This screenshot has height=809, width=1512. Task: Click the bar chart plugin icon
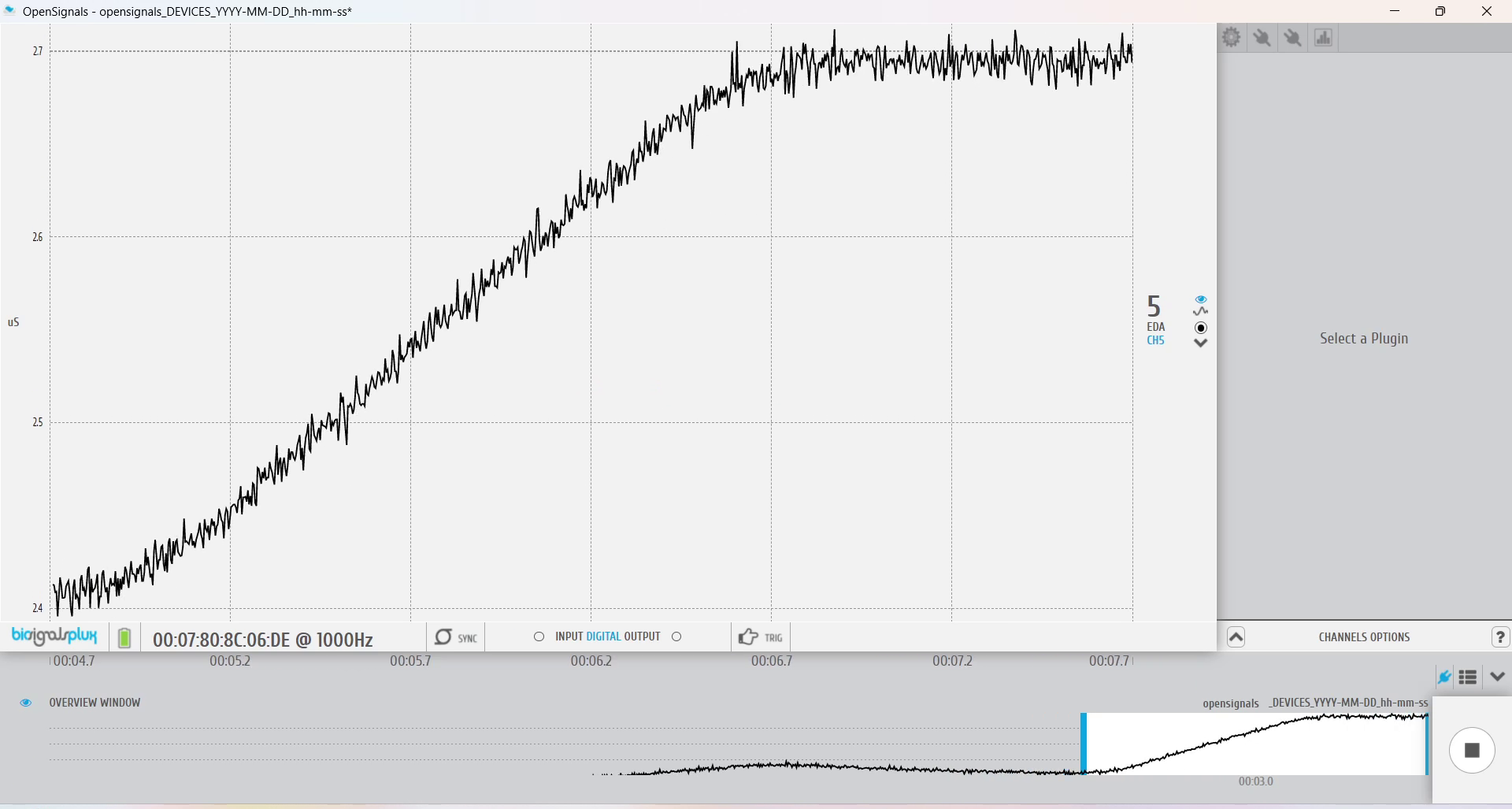pos(1323,37)
